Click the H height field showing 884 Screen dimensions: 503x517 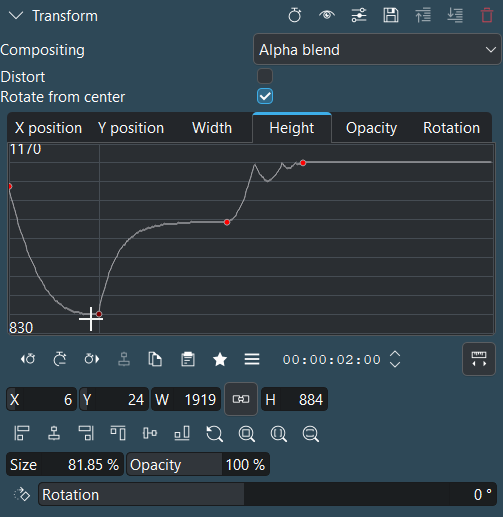click(294, 399)
